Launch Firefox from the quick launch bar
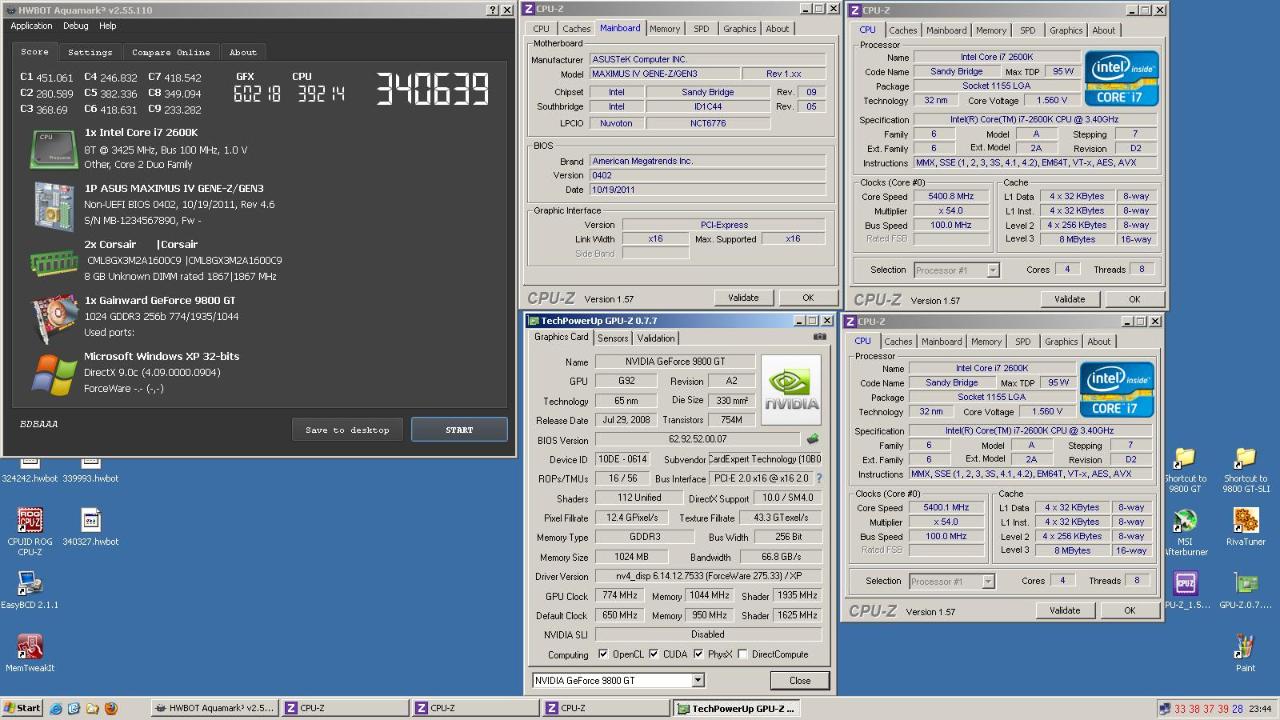This screenshot has height=720, width=1280. [x=110, y=708]
